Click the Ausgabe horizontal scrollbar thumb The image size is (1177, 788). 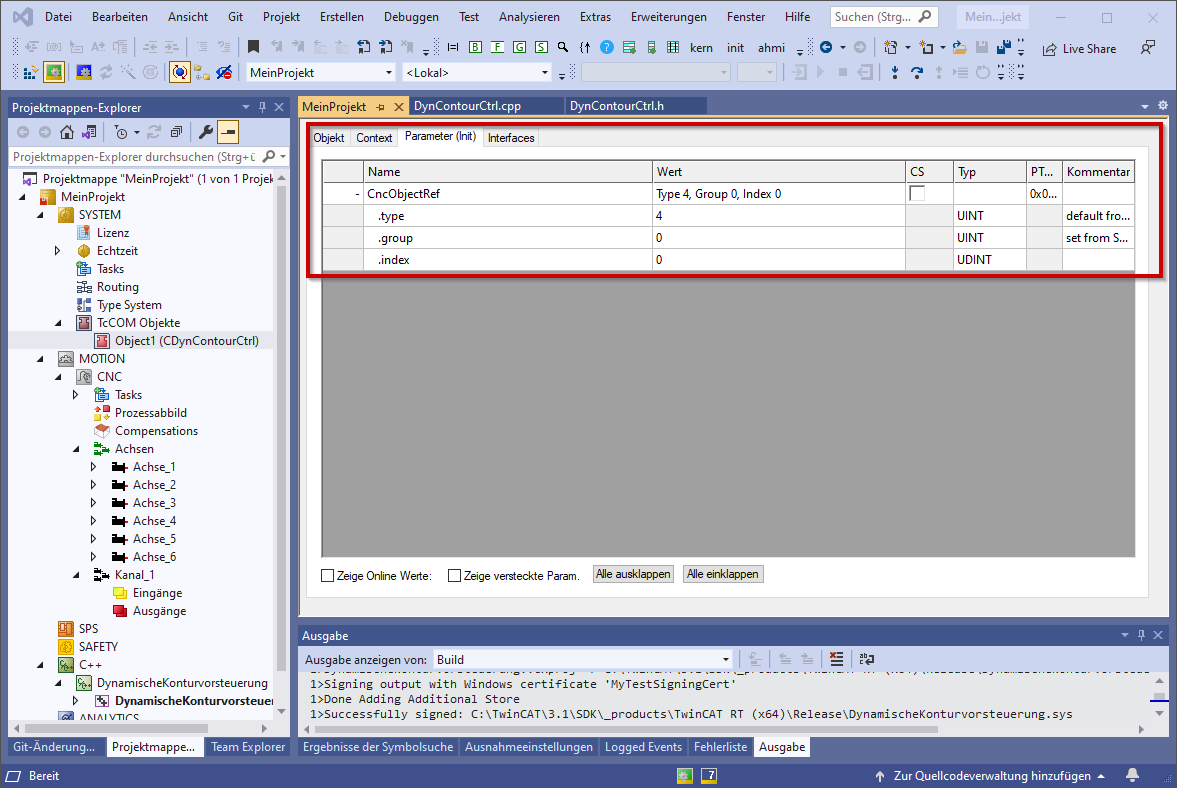pos(626,729)
